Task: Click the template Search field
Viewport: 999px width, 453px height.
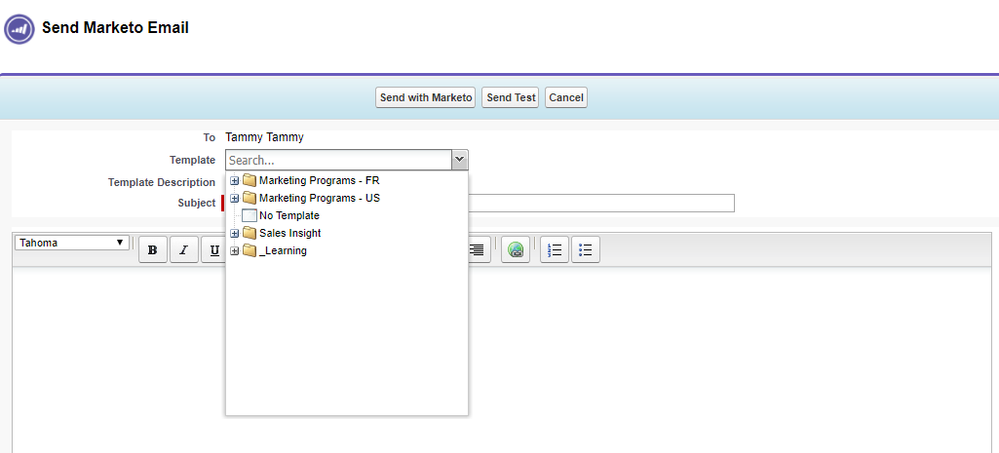Action: coord(338,161)
